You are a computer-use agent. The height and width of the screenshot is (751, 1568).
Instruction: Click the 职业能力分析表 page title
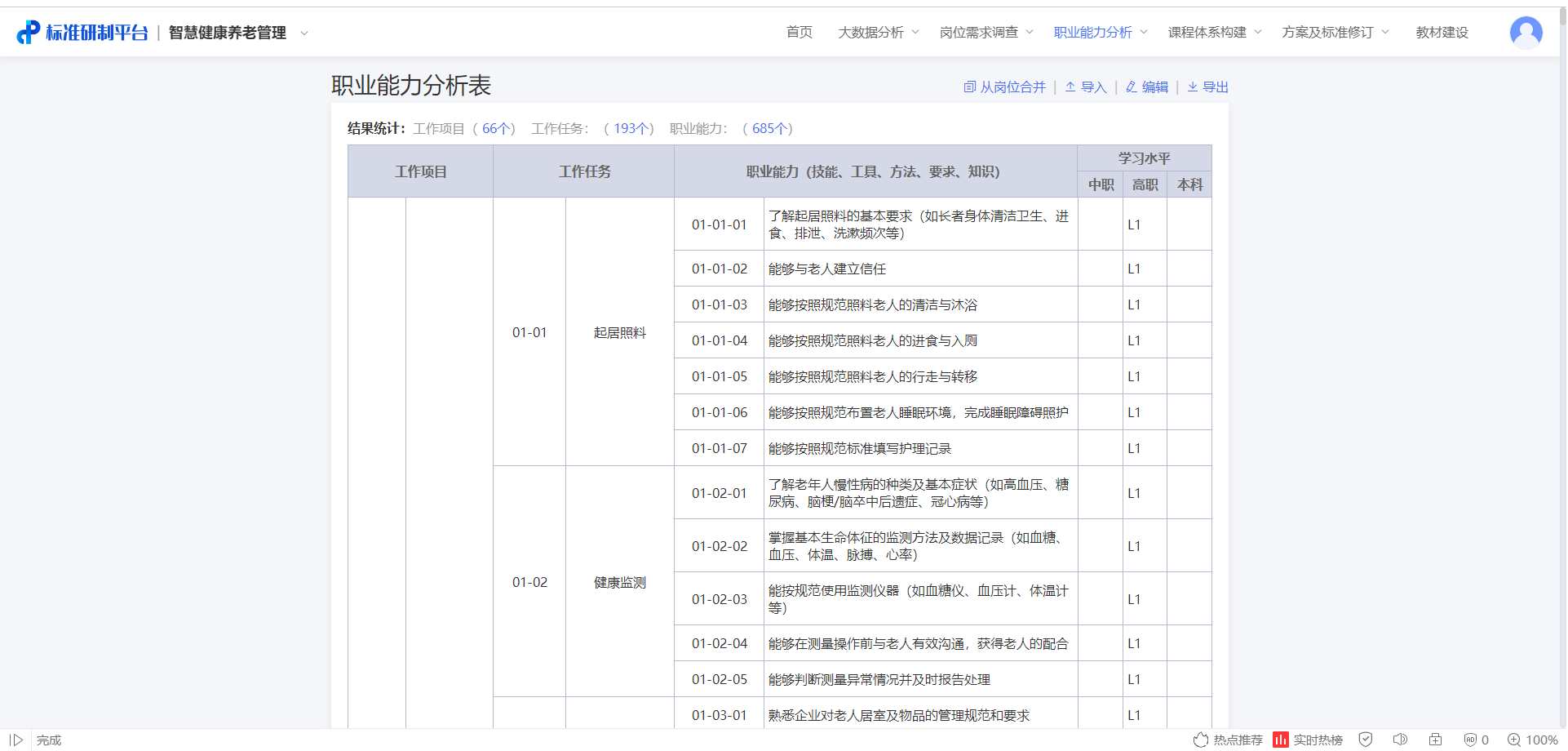[411, 86]
